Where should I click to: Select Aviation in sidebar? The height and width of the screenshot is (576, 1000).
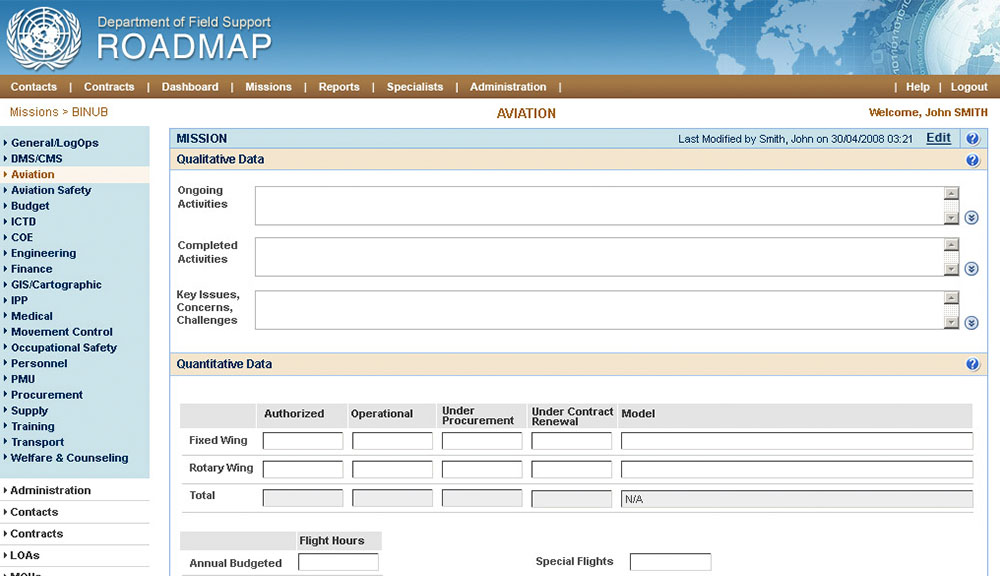[x=33, y=174]
